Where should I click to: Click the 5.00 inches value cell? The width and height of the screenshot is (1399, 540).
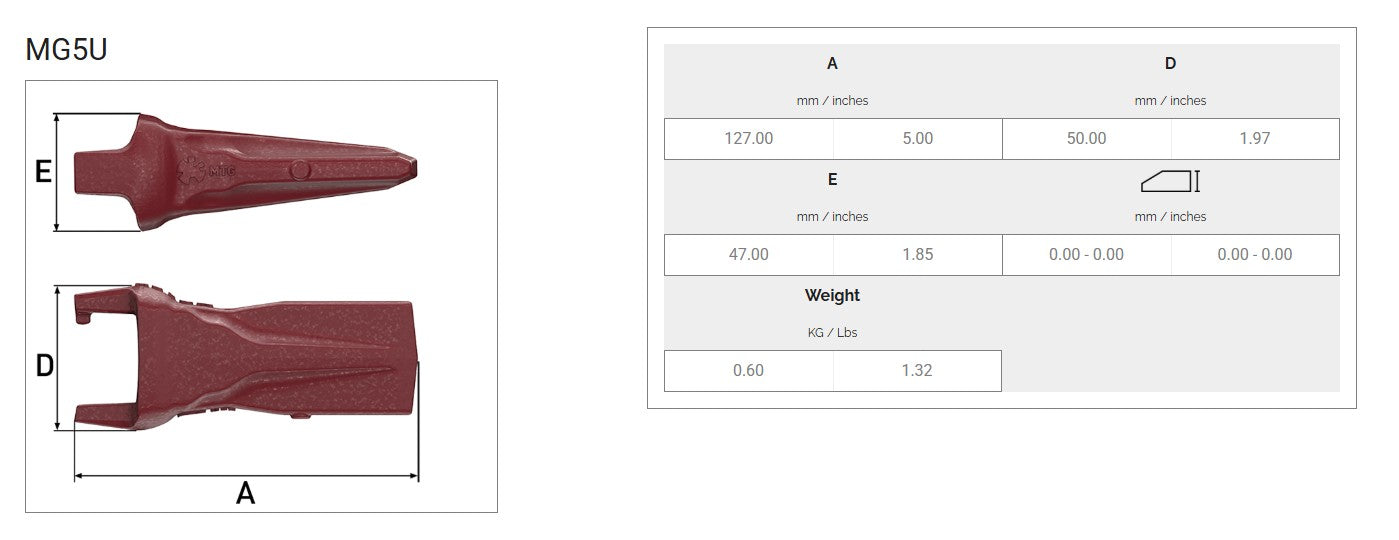917,139
